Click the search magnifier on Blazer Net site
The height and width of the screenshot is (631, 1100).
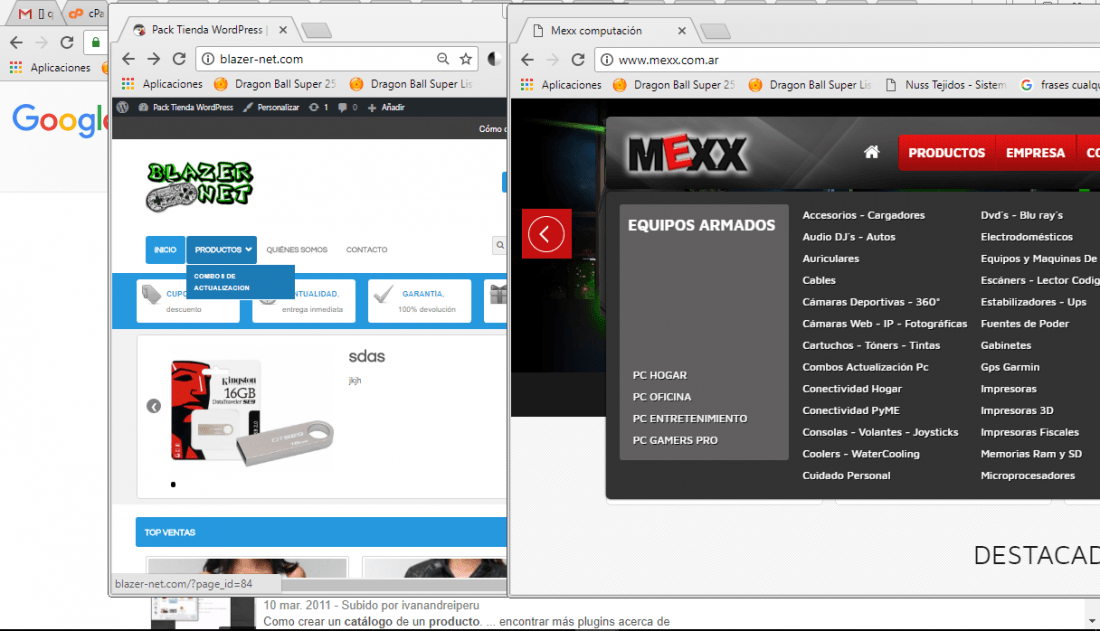coord(499,245)
